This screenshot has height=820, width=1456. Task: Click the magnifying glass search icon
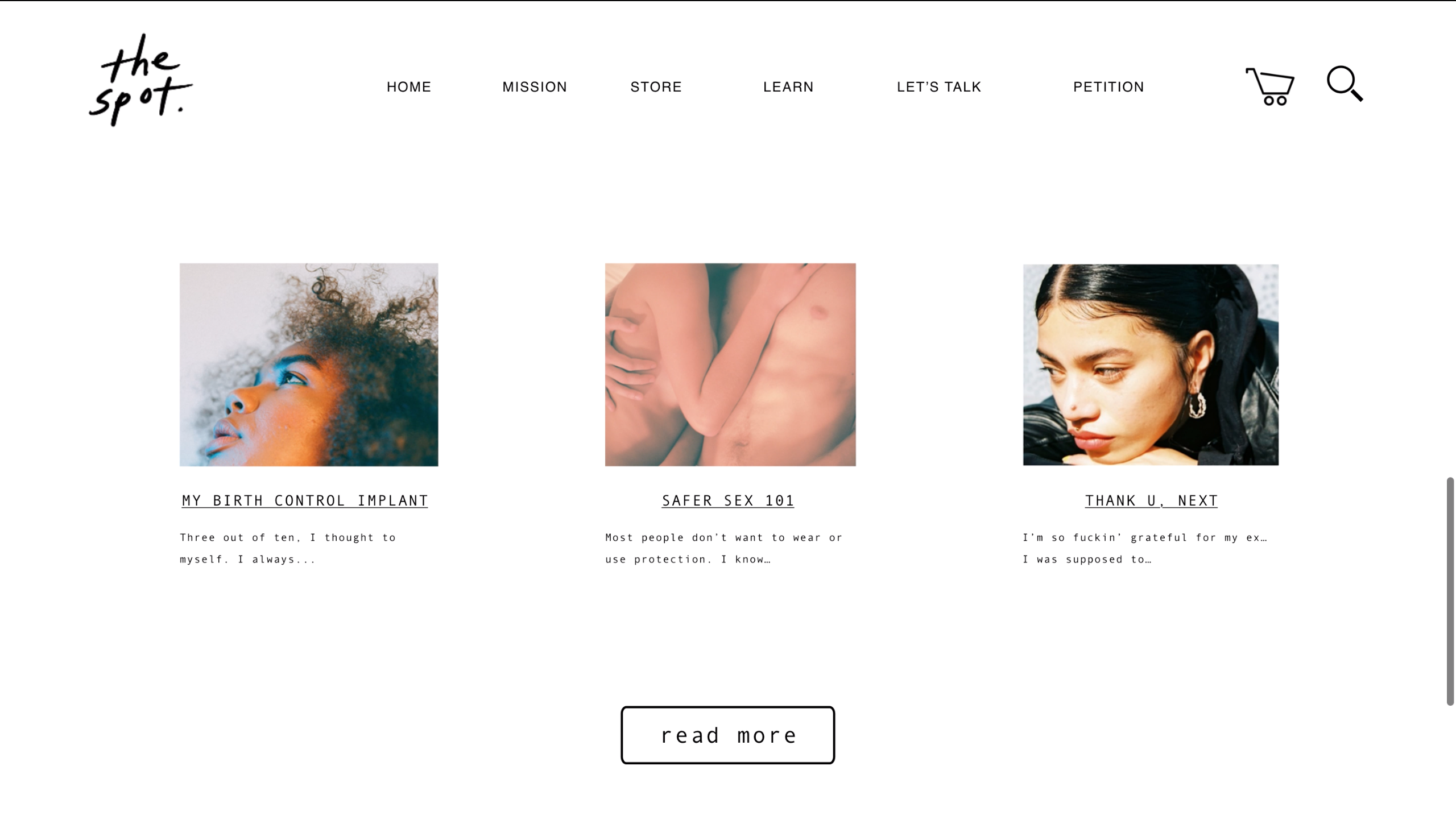[1345, 84]
